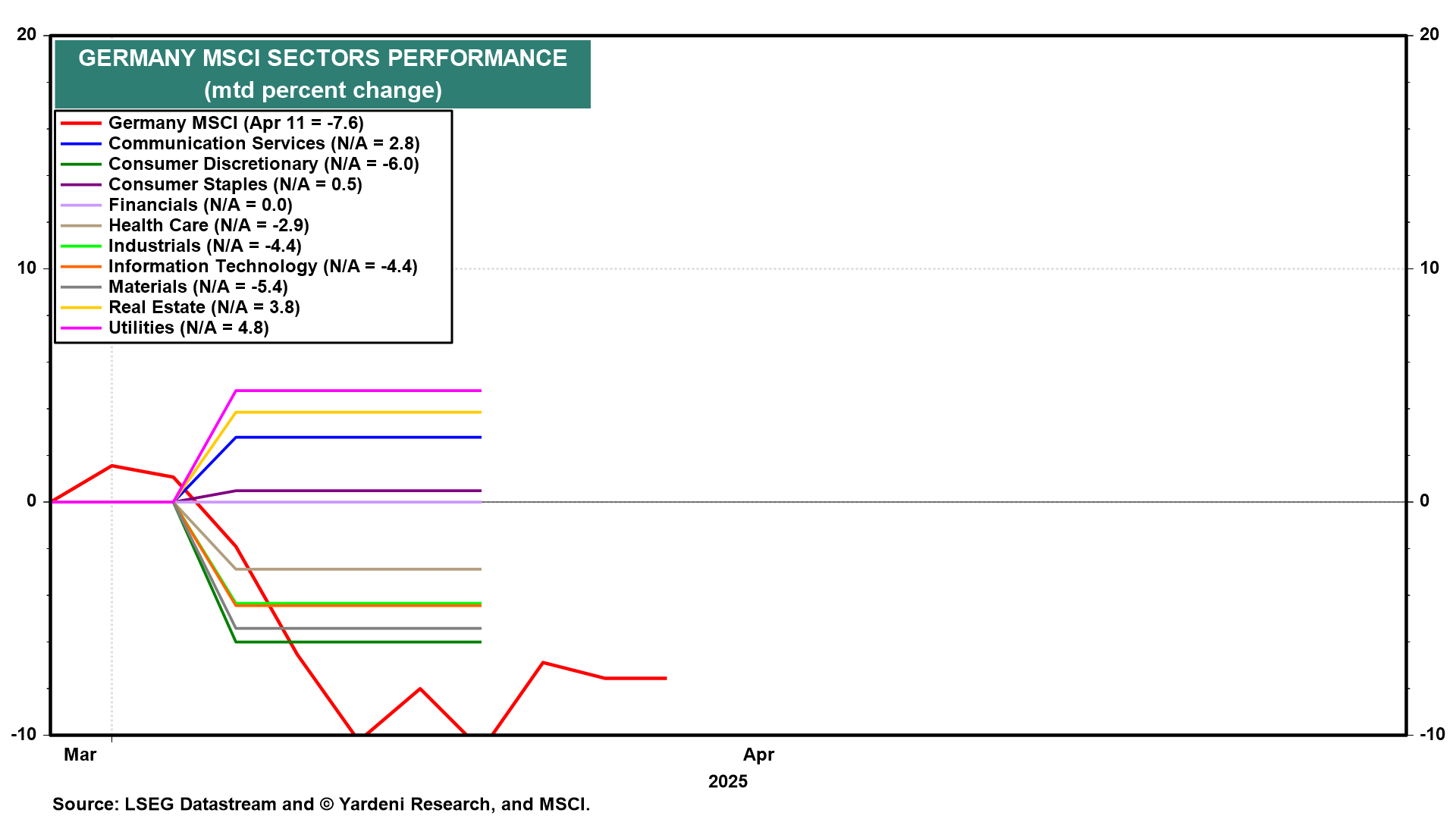The width and height of the screenshot is (1456, 819).
Task: Click the Mar x-axis label
Action: (x=80, y=755)
